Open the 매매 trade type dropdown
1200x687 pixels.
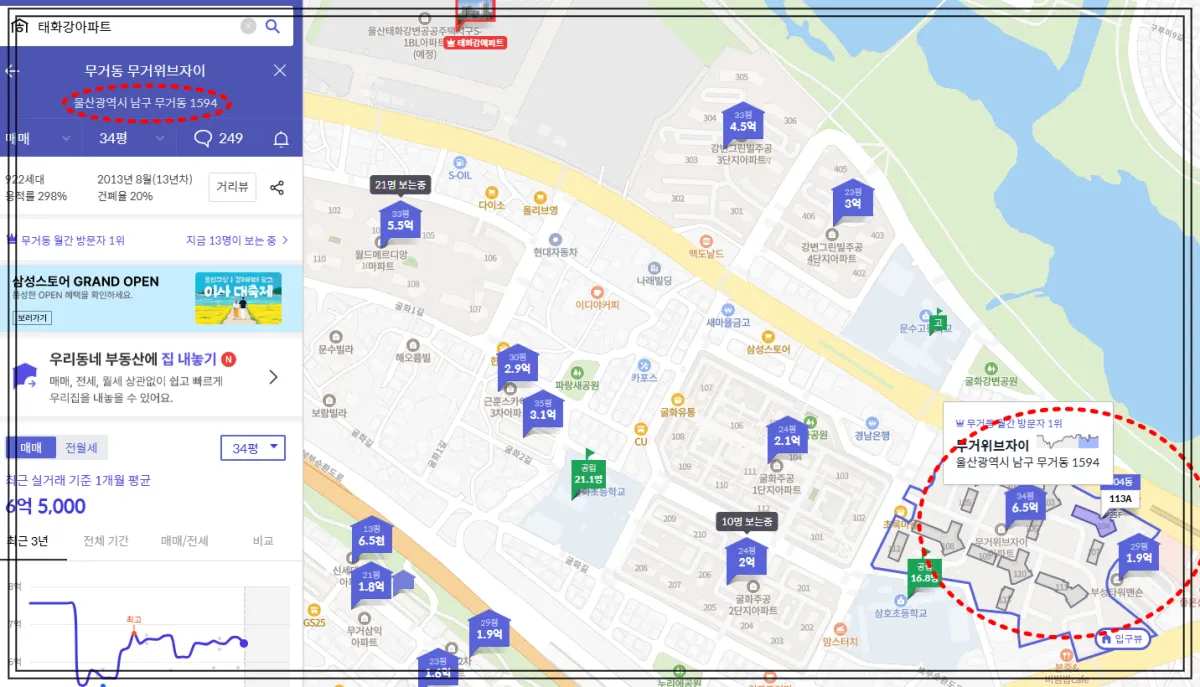coord(38,138)
